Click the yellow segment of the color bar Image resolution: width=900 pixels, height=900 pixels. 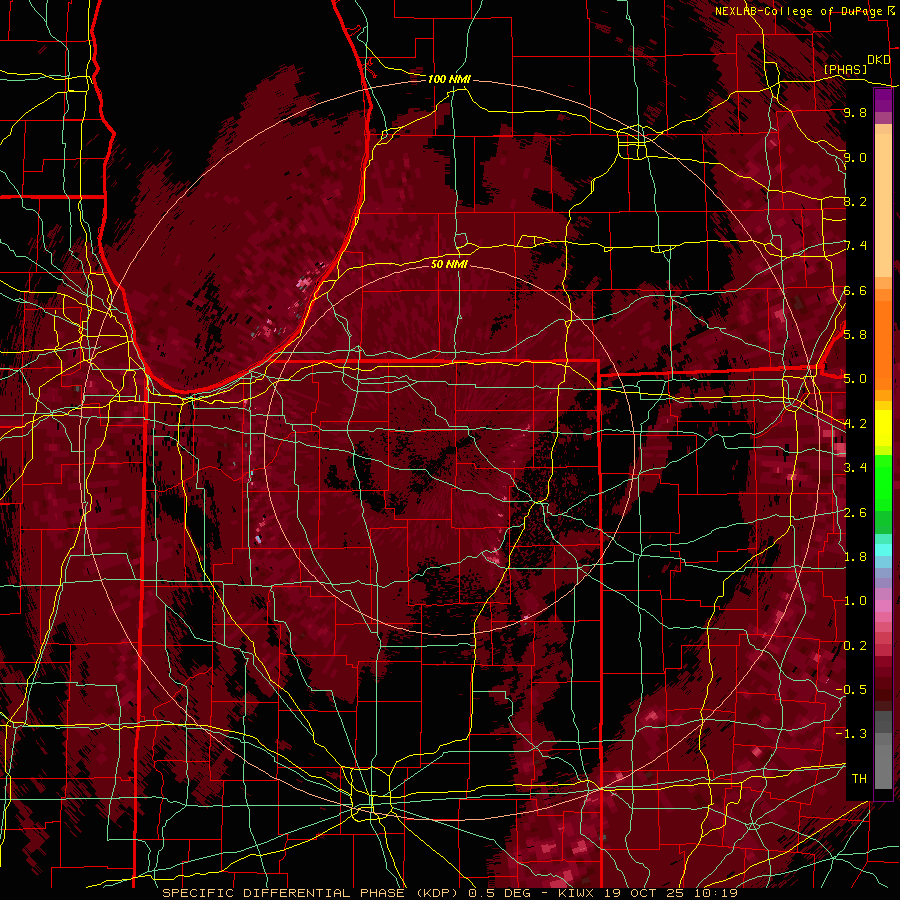(x=883, y=428)
